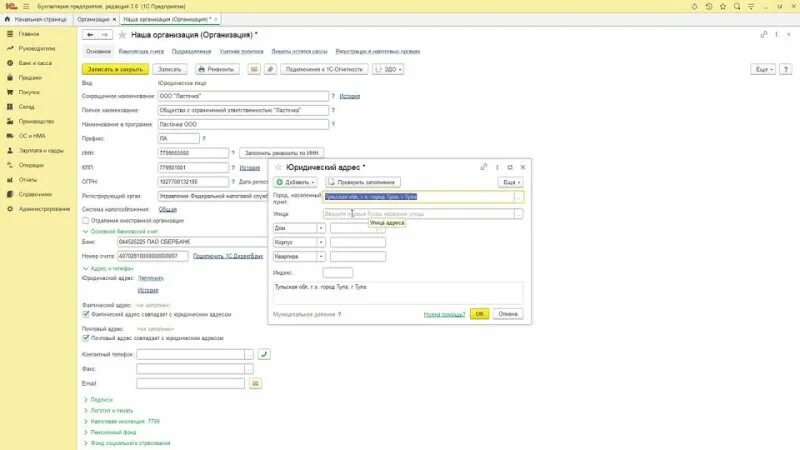Click Отмена in address dialog
This screenshot has height=450, width=800.
click(508, 314)
